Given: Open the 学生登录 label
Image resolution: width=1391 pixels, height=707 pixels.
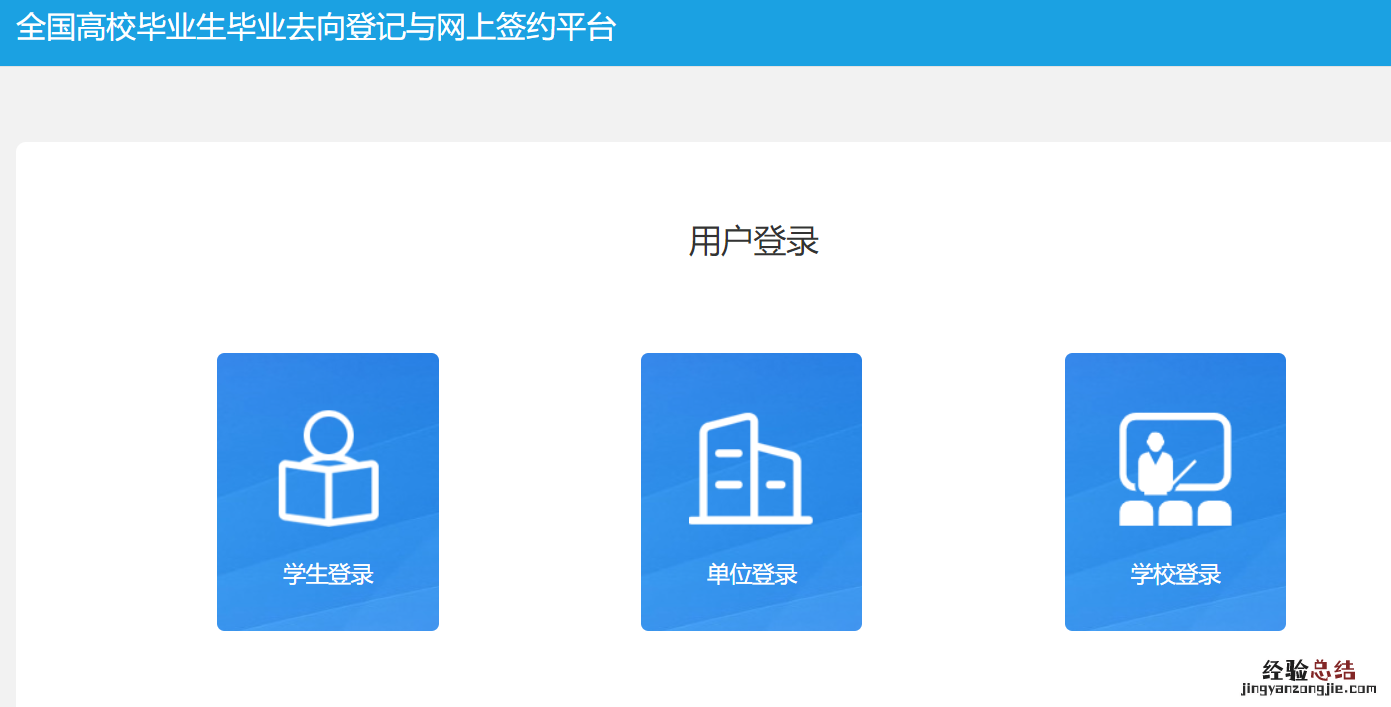Looking at the screenshot, I should pyautogui.click(x=328, y=575).
